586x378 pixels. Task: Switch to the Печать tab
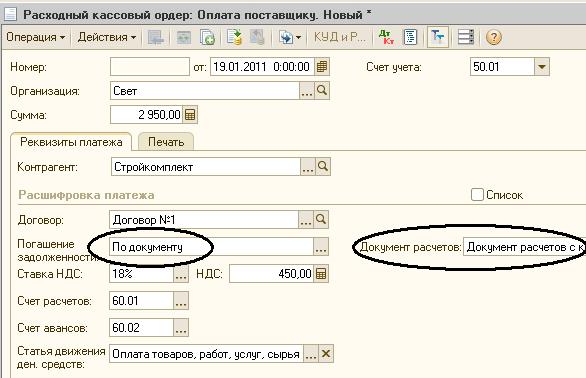pyautogui.click(x=166, y=142)
